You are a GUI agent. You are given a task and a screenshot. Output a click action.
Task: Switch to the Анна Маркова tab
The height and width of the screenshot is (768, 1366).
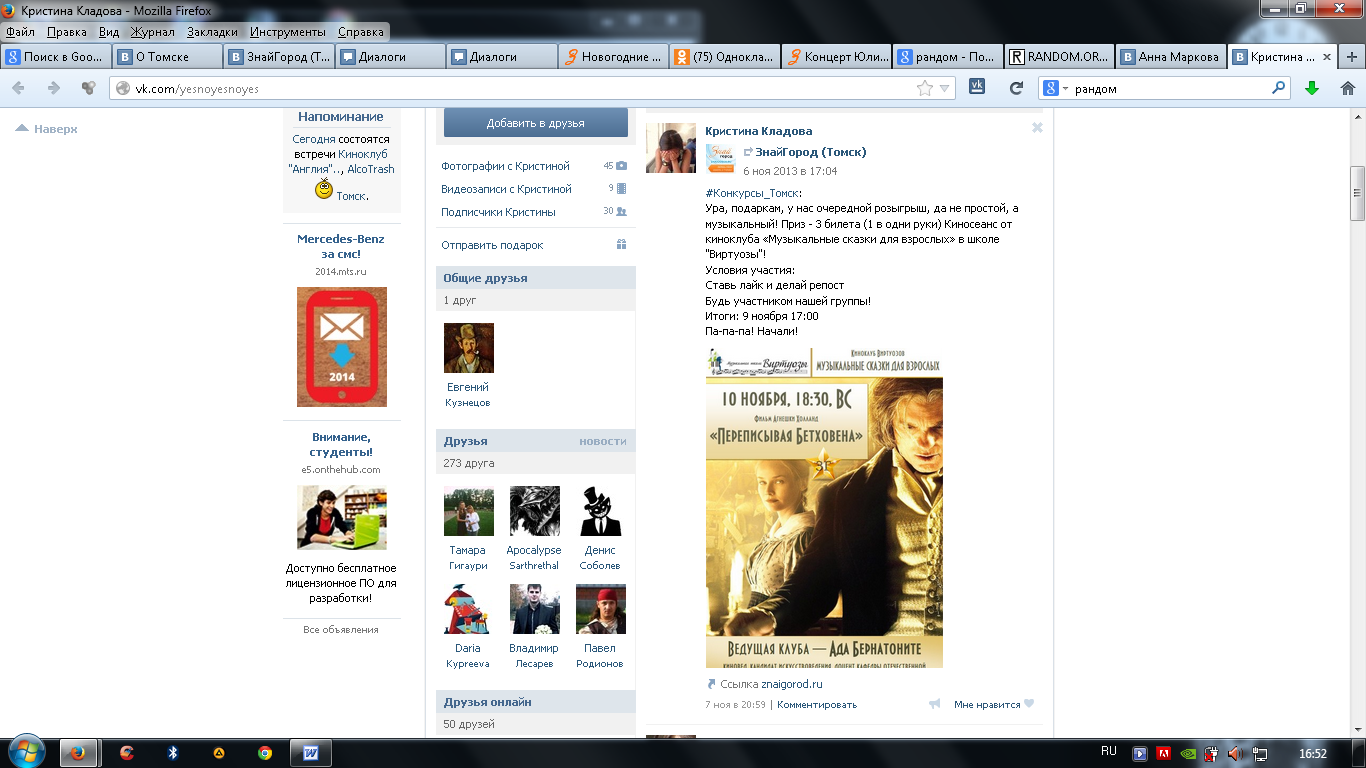[x=1168, y=57]
